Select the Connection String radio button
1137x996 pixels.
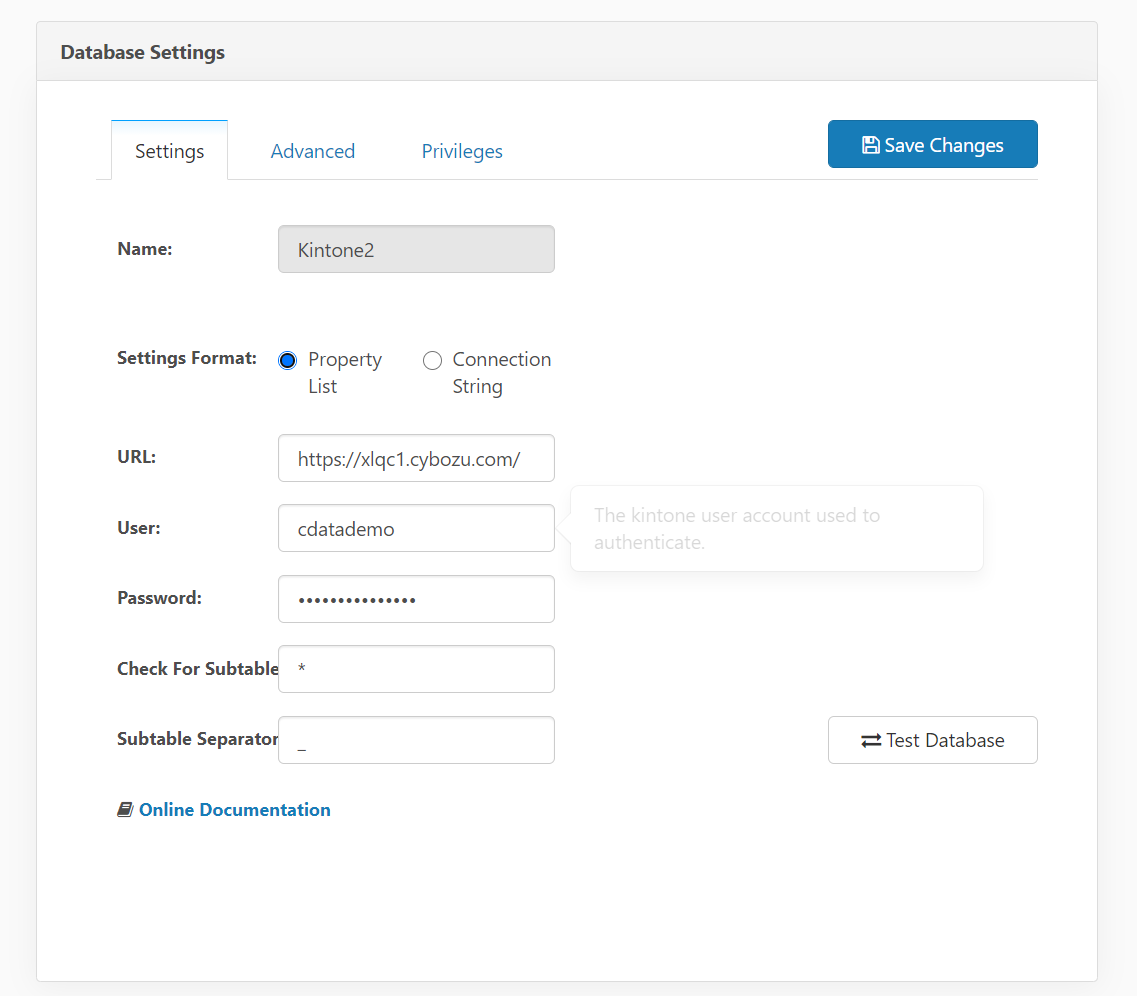(432, 360)
